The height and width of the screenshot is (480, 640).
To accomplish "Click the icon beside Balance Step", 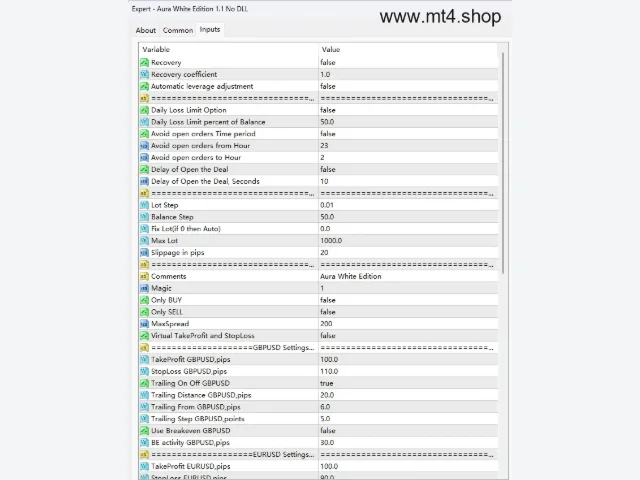I will point(144,217).
